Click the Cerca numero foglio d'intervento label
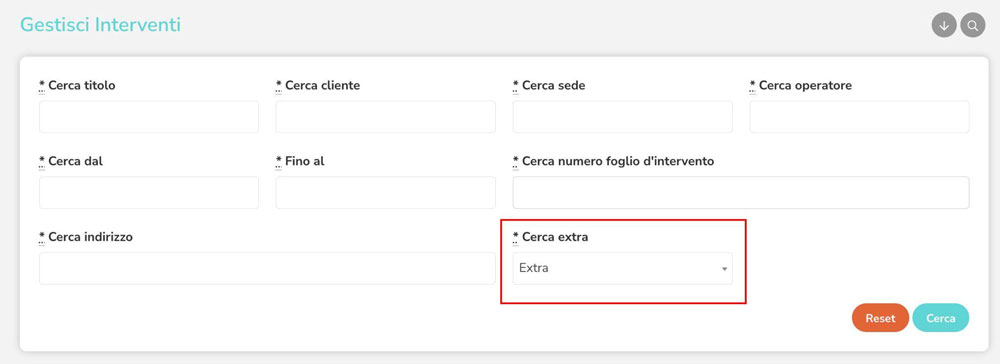 [618, 161]
